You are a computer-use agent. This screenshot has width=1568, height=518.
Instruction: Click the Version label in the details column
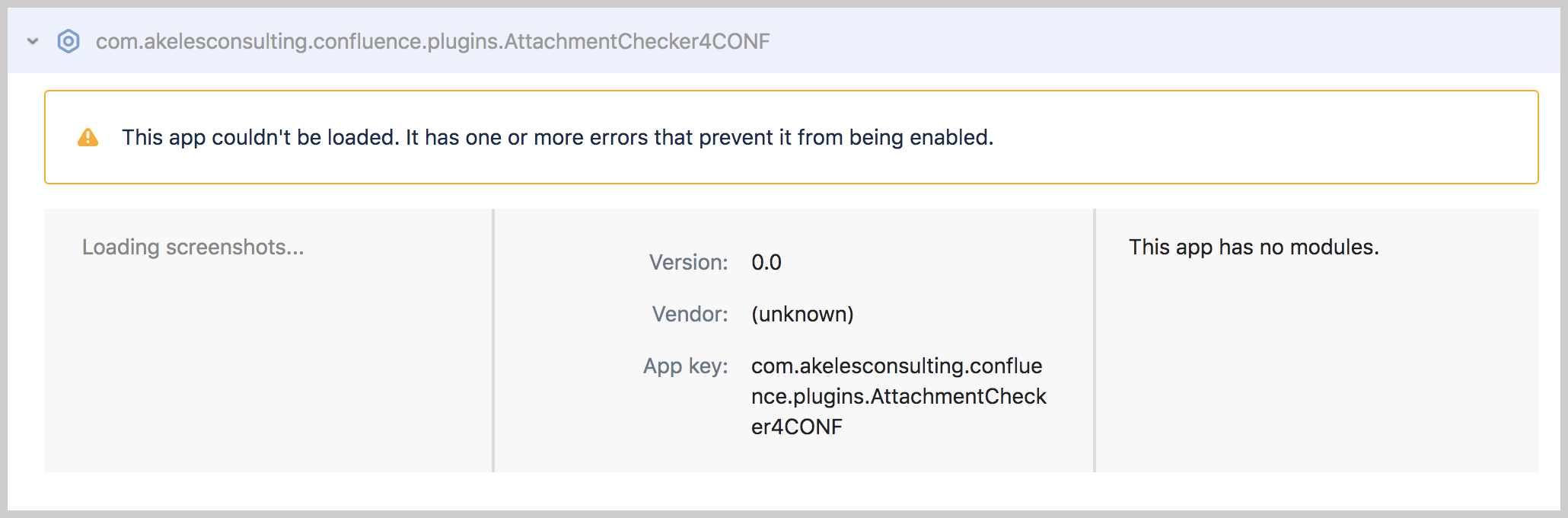point(688,262)
